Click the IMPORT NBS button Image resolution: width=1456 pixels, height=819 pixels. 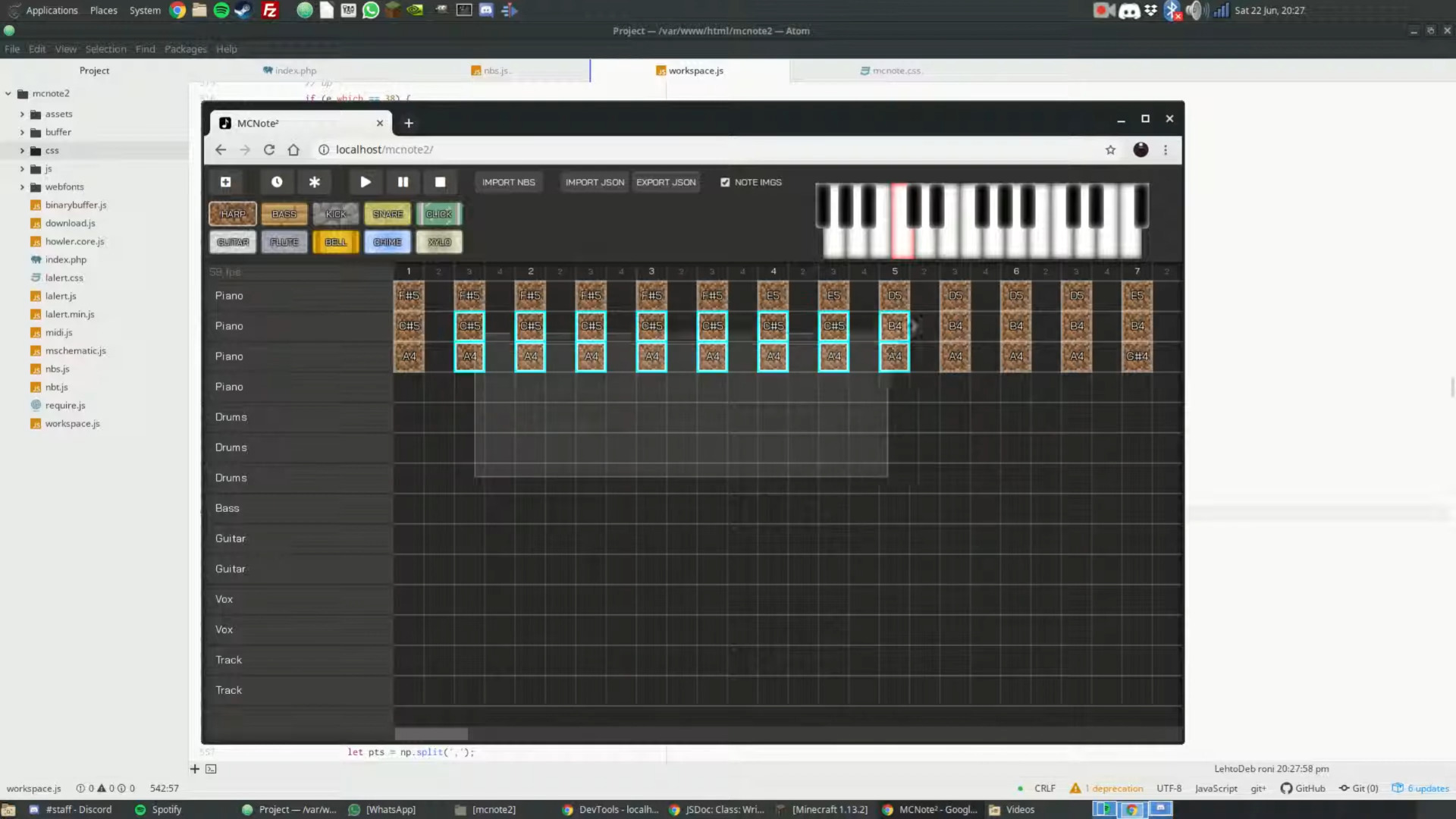tap(509, 182)
